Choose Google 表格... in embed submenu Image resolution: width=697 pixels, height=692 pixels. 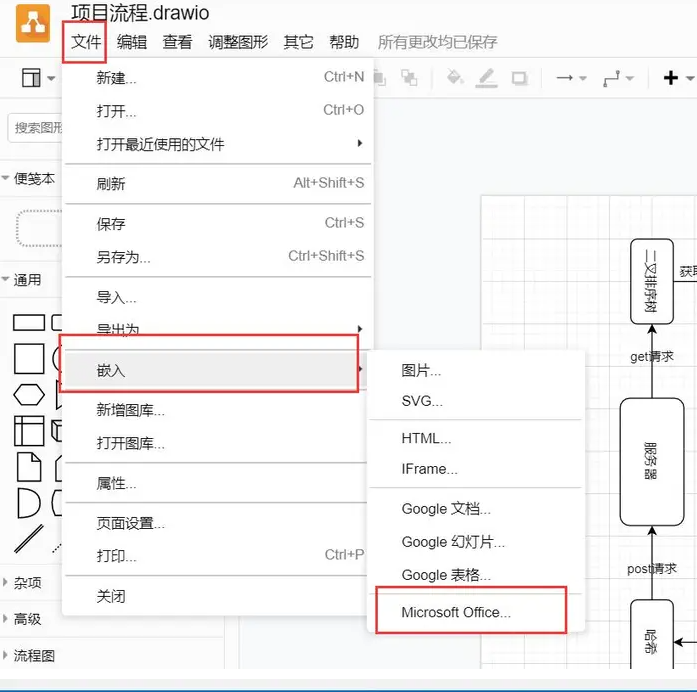click(476, 575)
